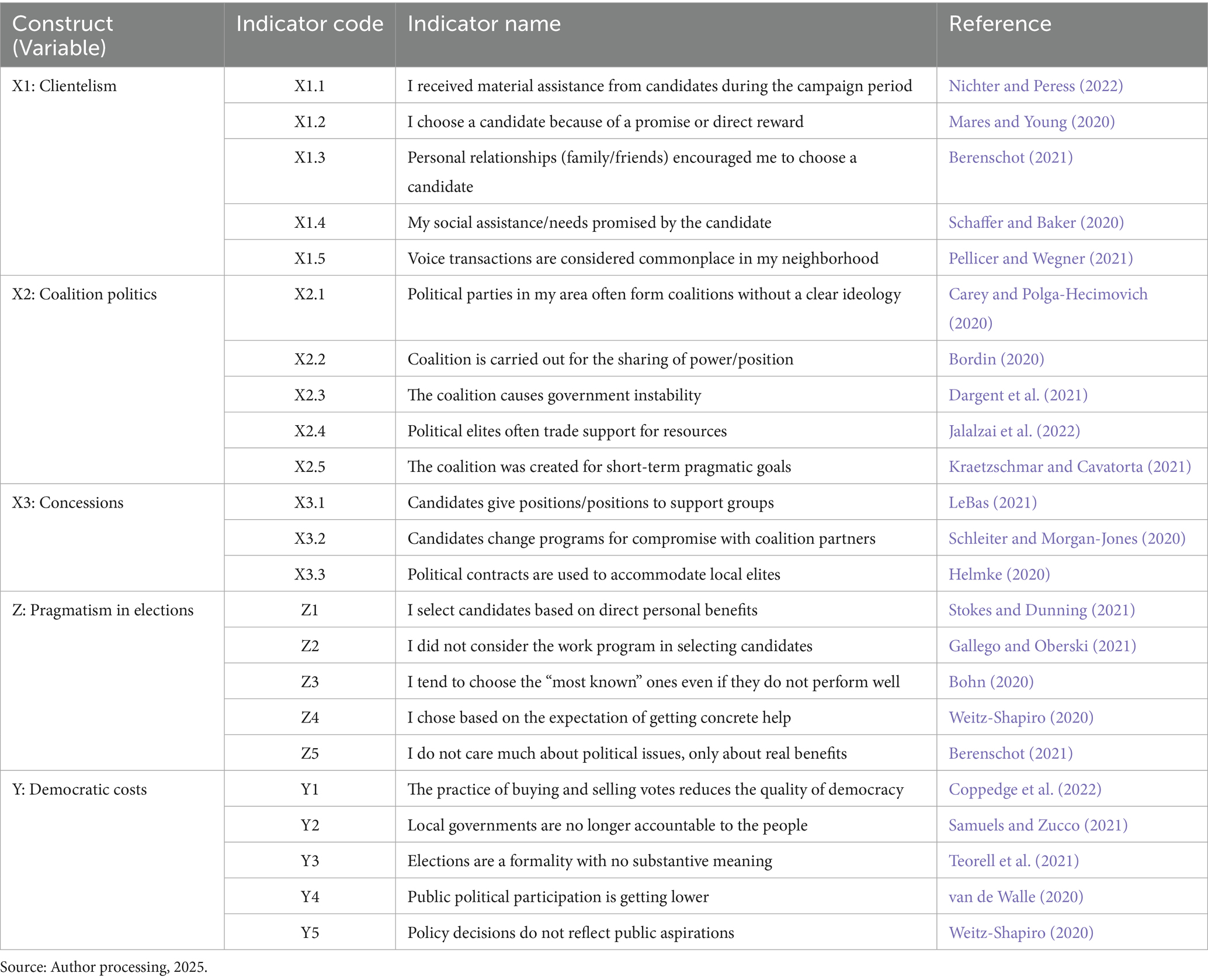Follow the Helmke (2020) reference link
Screen dimensions: 1208x980
pos(999,575)
